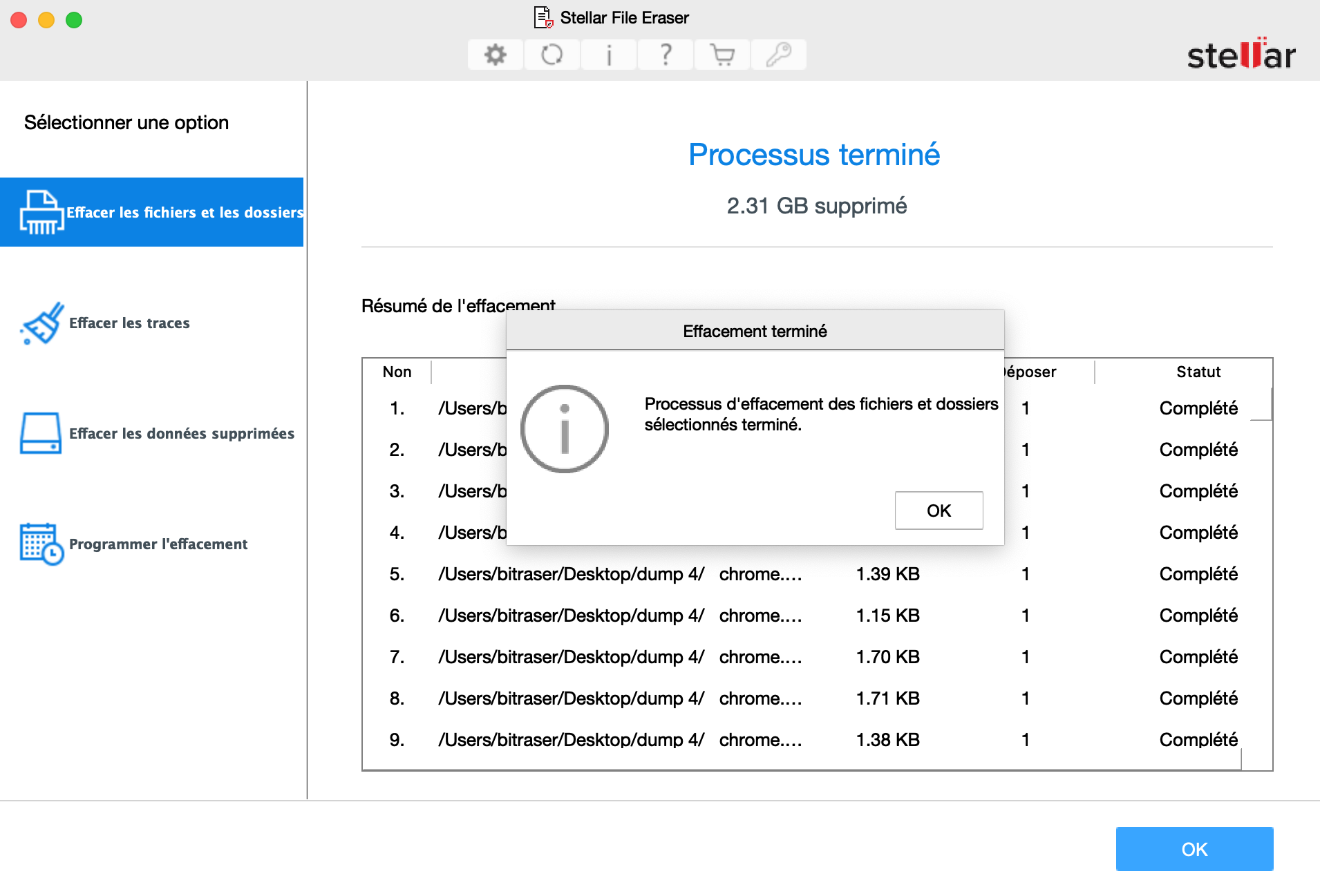This screenshot has width=1320, height=896.
Task: Click the row number 2. cell
Action: click(397, 450)
